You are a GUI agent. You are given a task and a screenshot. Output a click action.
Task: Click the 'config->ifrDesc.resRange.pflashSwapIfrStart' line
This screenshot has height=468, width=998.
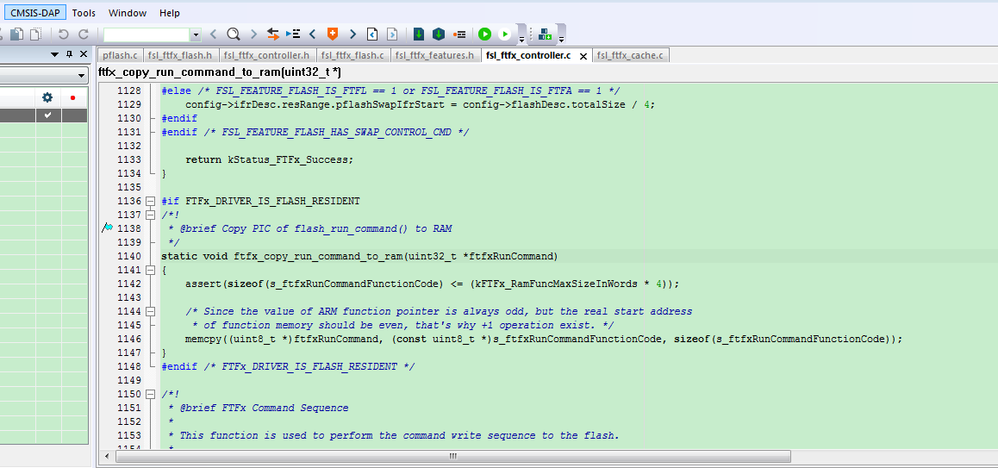[420, 104]
